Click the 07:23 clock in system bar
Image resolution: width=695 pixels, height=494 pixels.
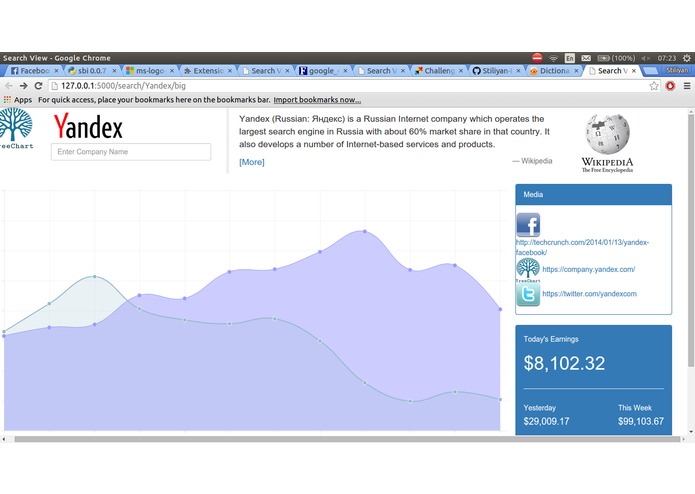(667, 58)
